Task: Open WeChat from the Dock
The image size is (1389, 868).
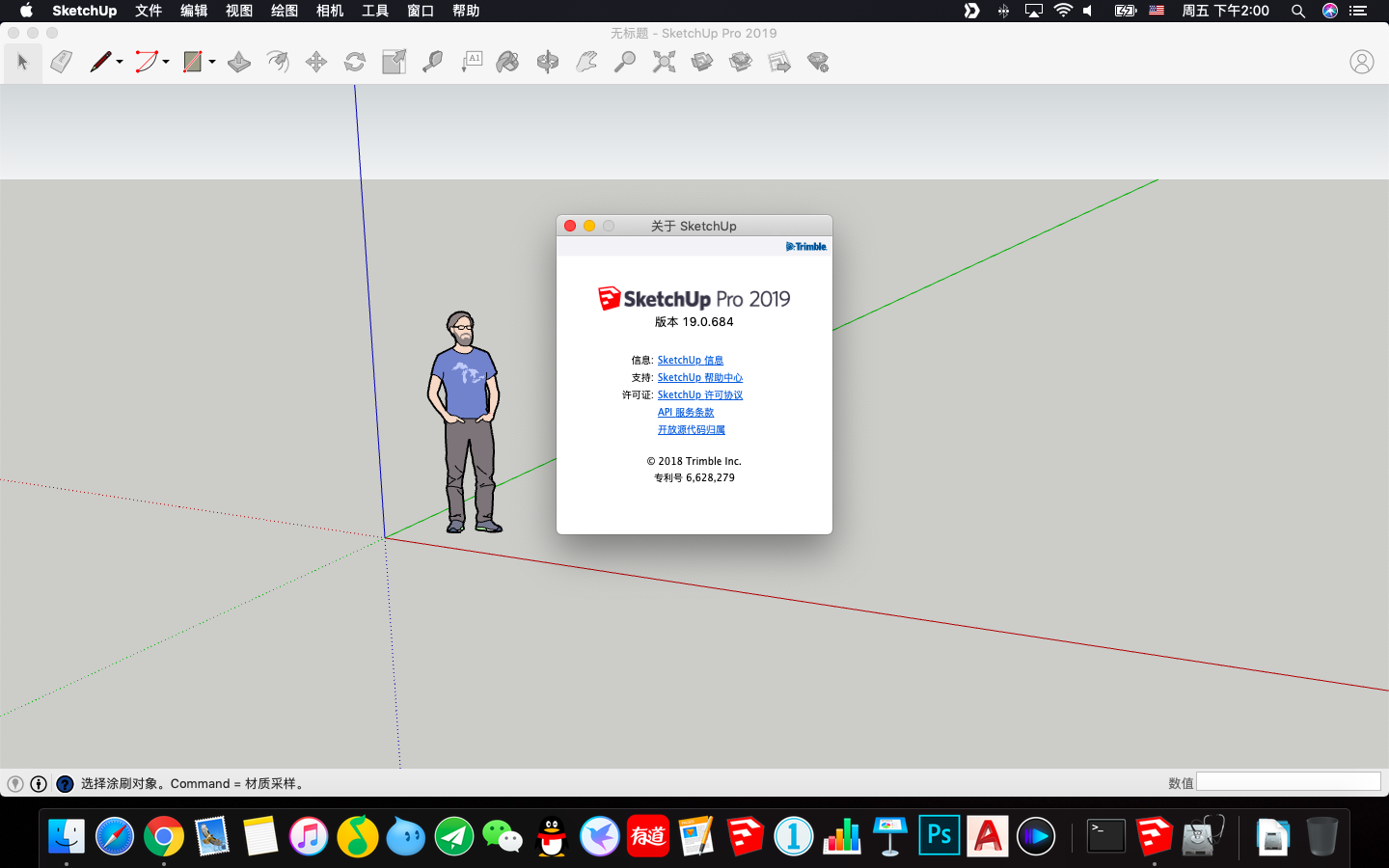Action: click(503, 836)
